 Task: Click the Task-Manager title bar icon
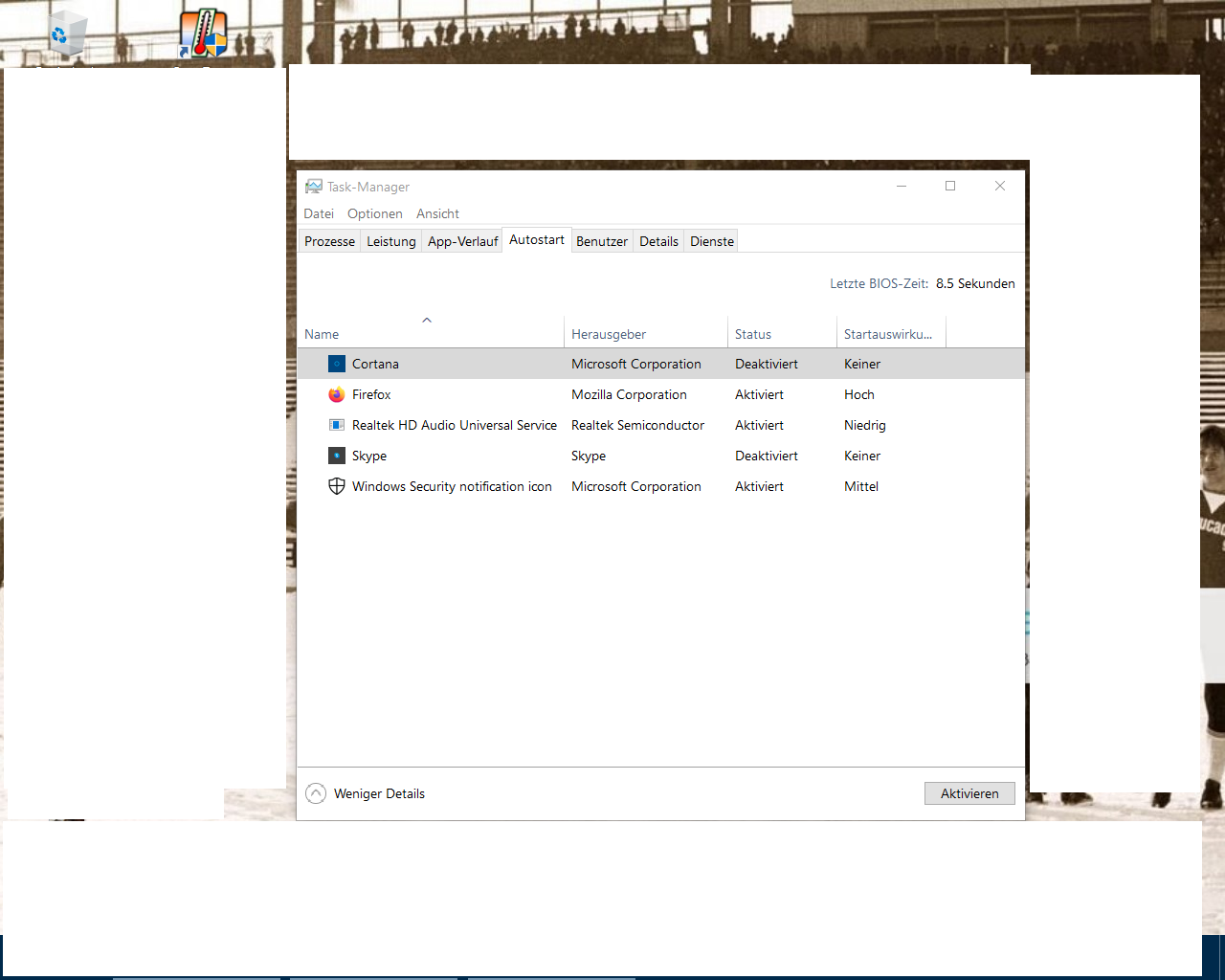(x=314, y=187)
